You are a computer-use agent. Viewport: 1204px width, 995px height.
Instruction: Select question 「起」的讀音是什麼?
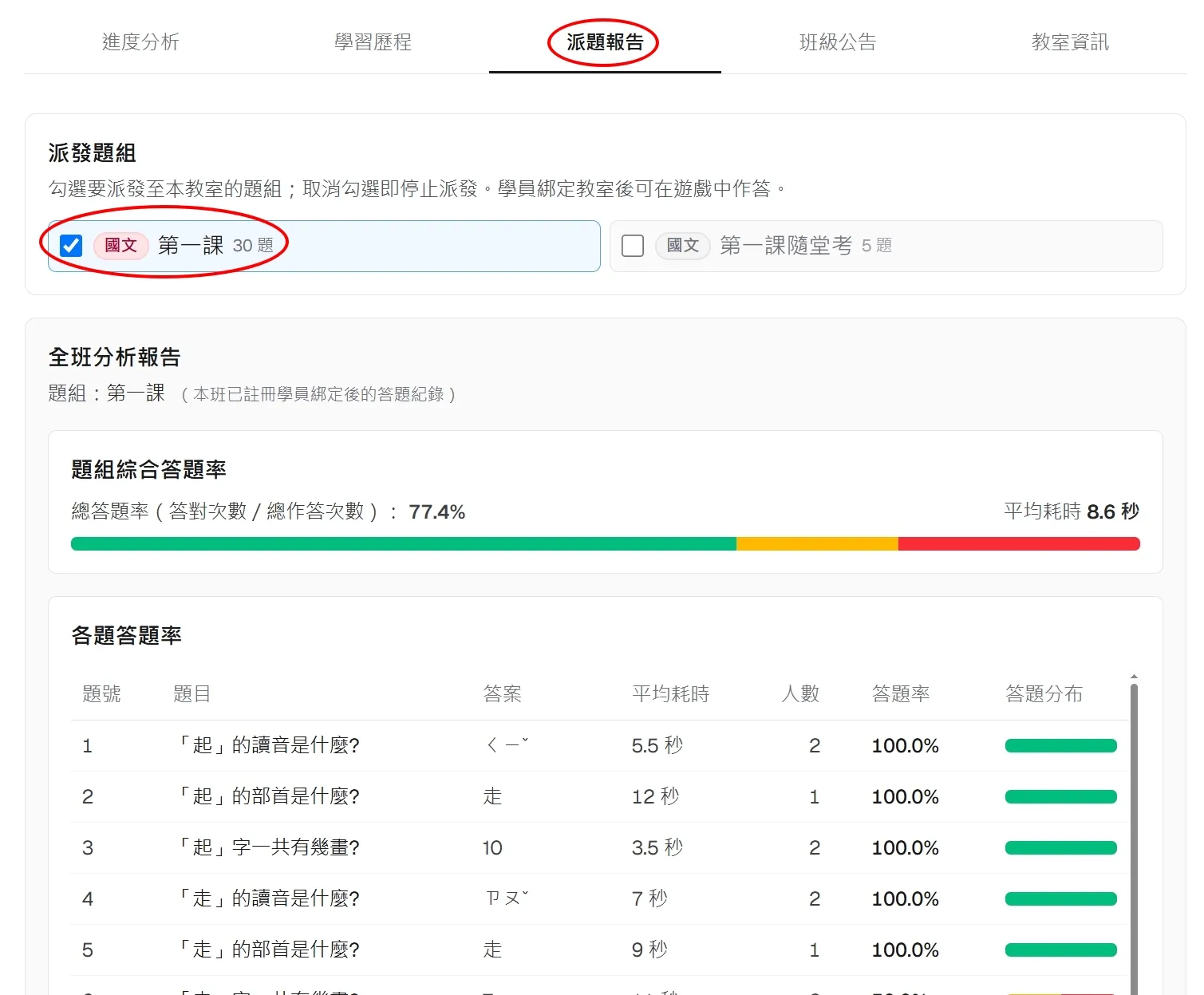tap(266, 745)
